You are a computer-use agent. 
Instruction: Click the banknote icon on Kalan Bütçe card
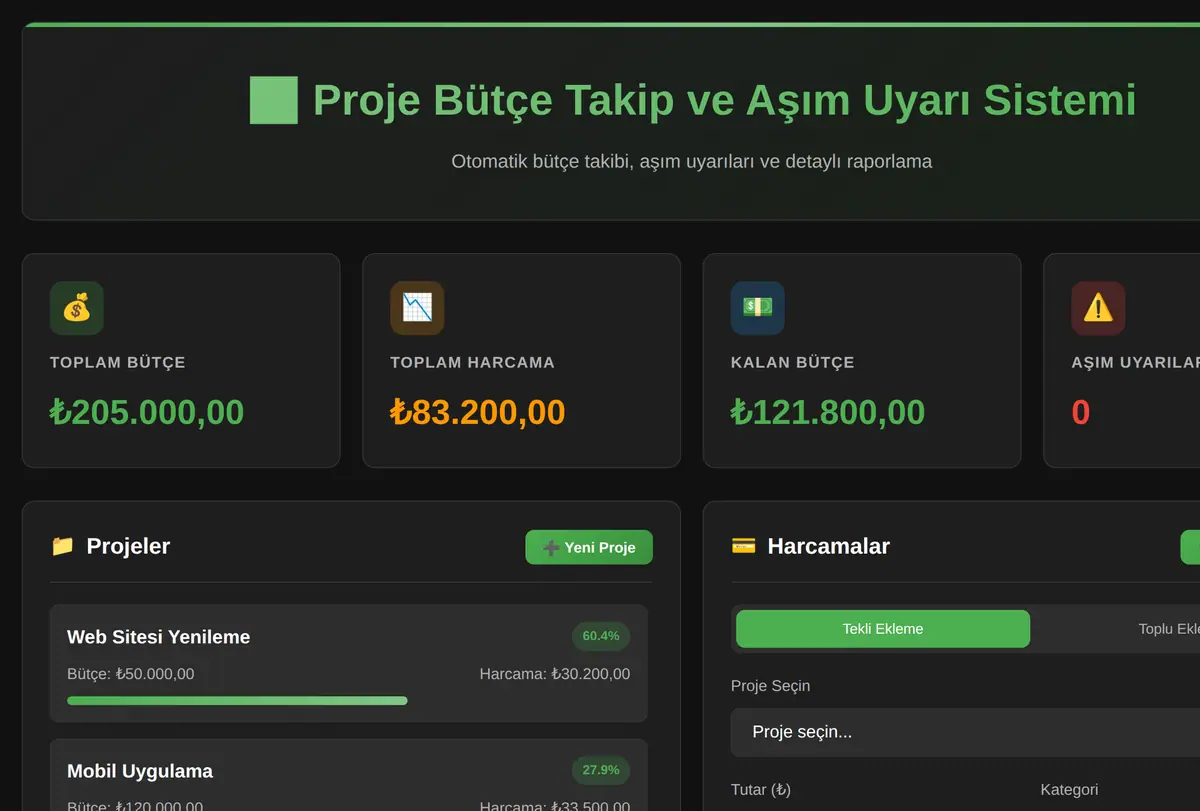(x=758, y=308)
